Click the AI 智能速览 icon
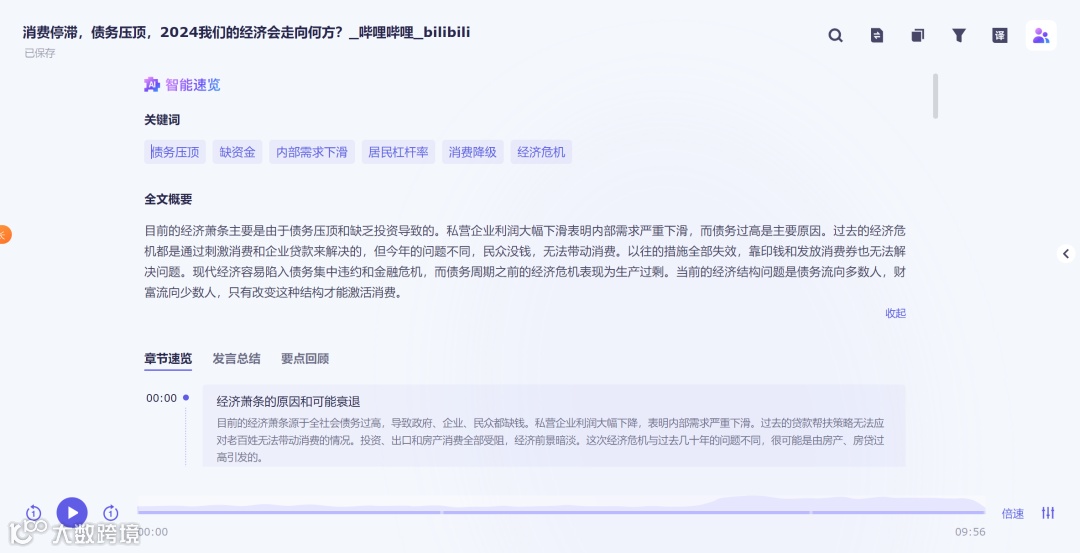 [152, 85]
